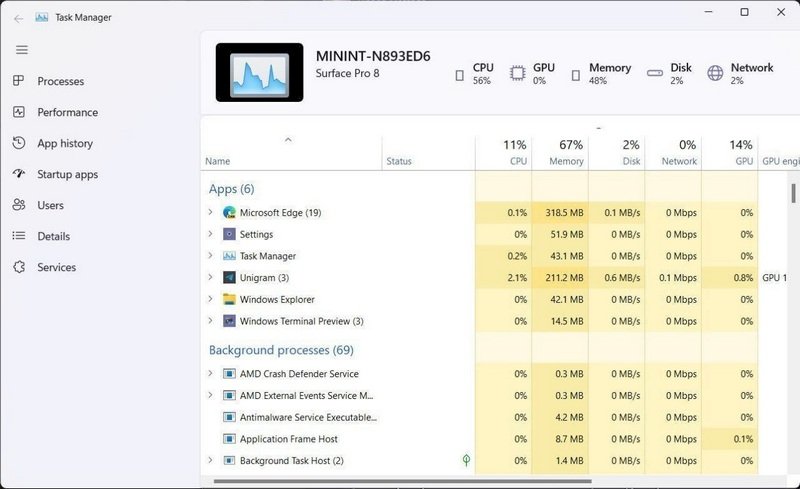This screenshot has width=800, height=489.
Task: Click the Network globe icon in header
Action: point(715,73)
